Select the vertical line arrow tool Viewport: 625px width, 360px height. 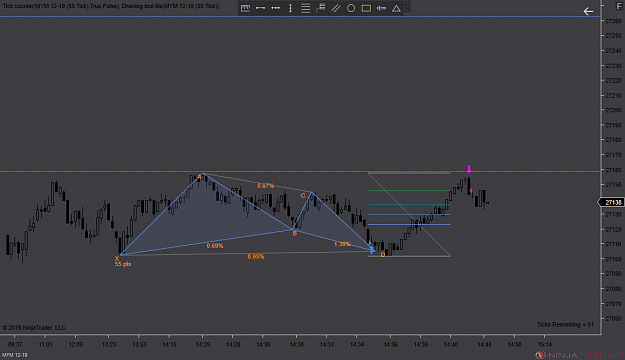(290, 8)
